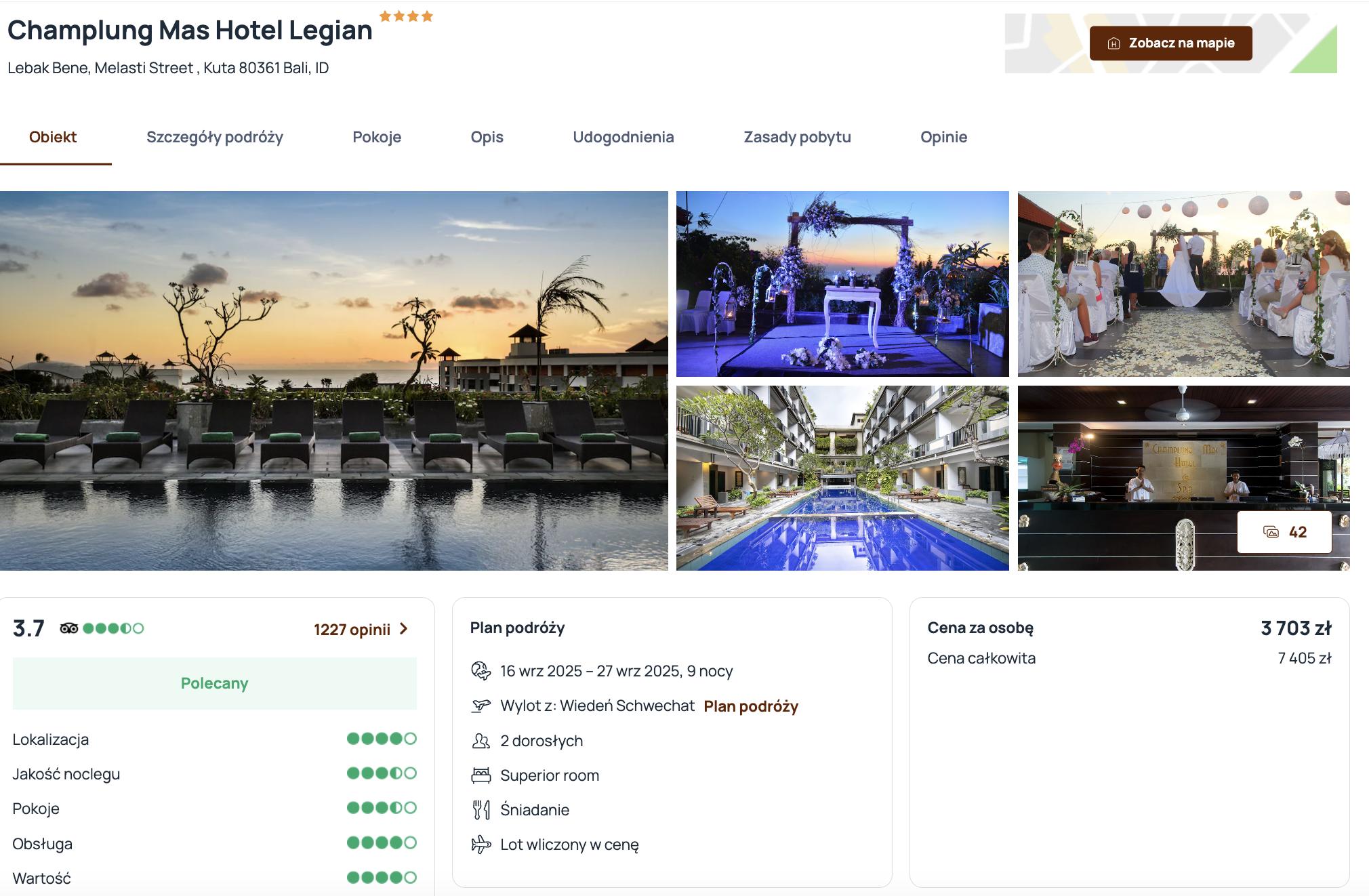Click the Polecany badge
Screen dimensions: 1369x896
pos(214,683)
